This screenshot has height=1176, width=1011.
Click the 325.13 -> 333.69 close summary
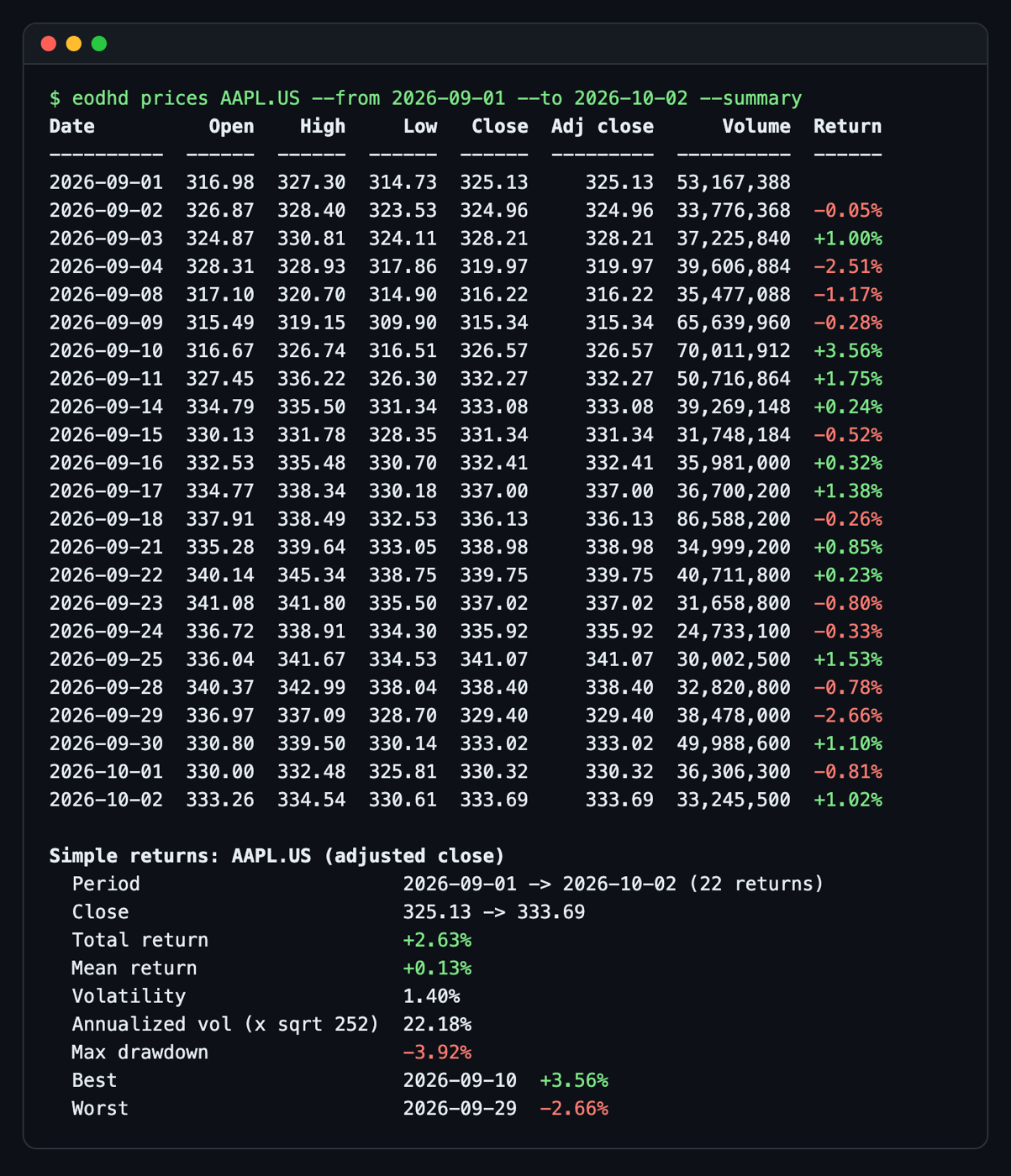(x=494, y=911)
